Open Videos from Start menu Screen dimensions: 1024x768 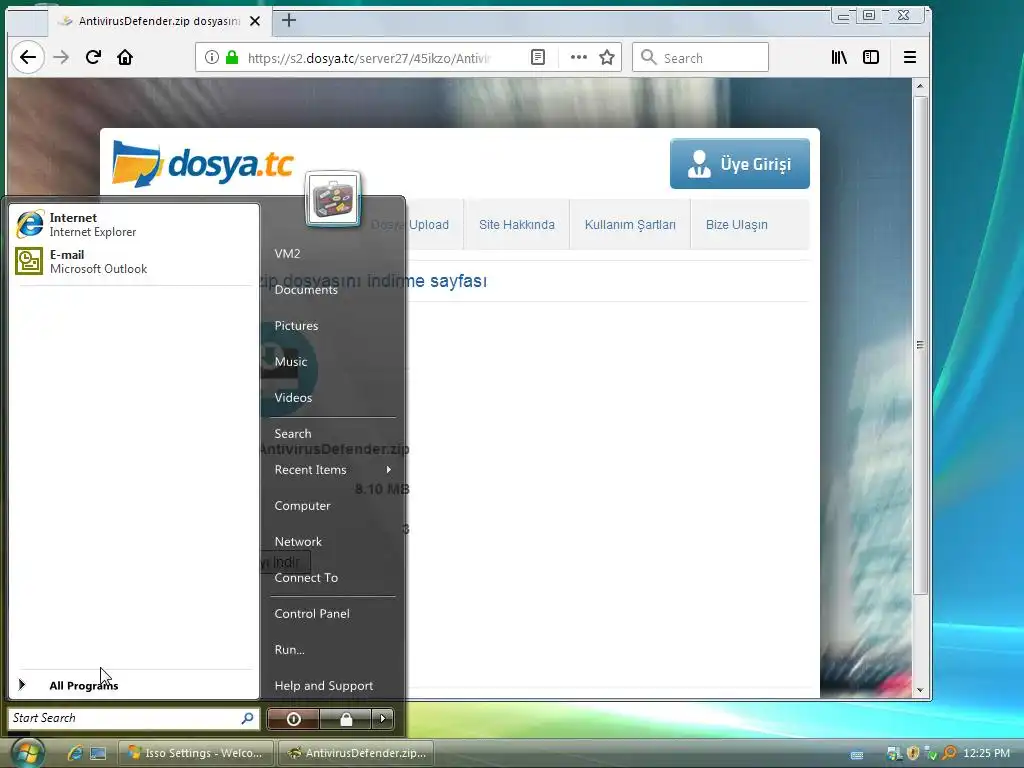(x=293, y=398)
